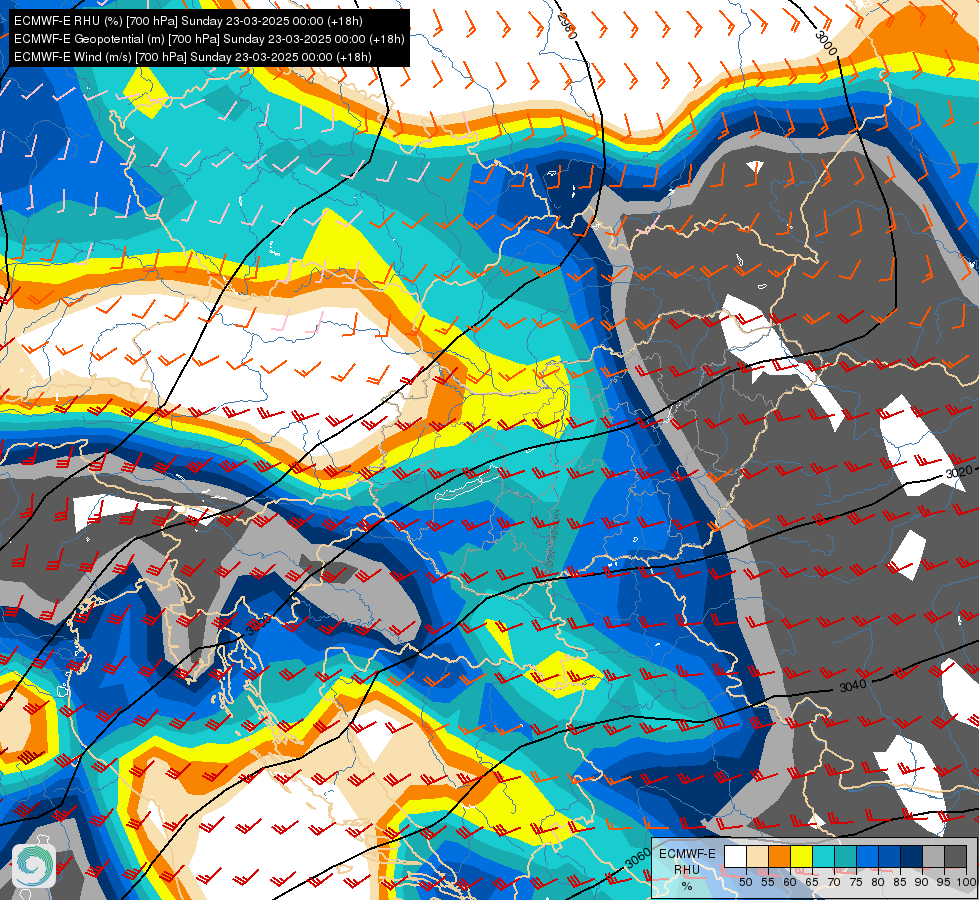
Task: Click the legend value 55
Action: [x=768, y=882]
